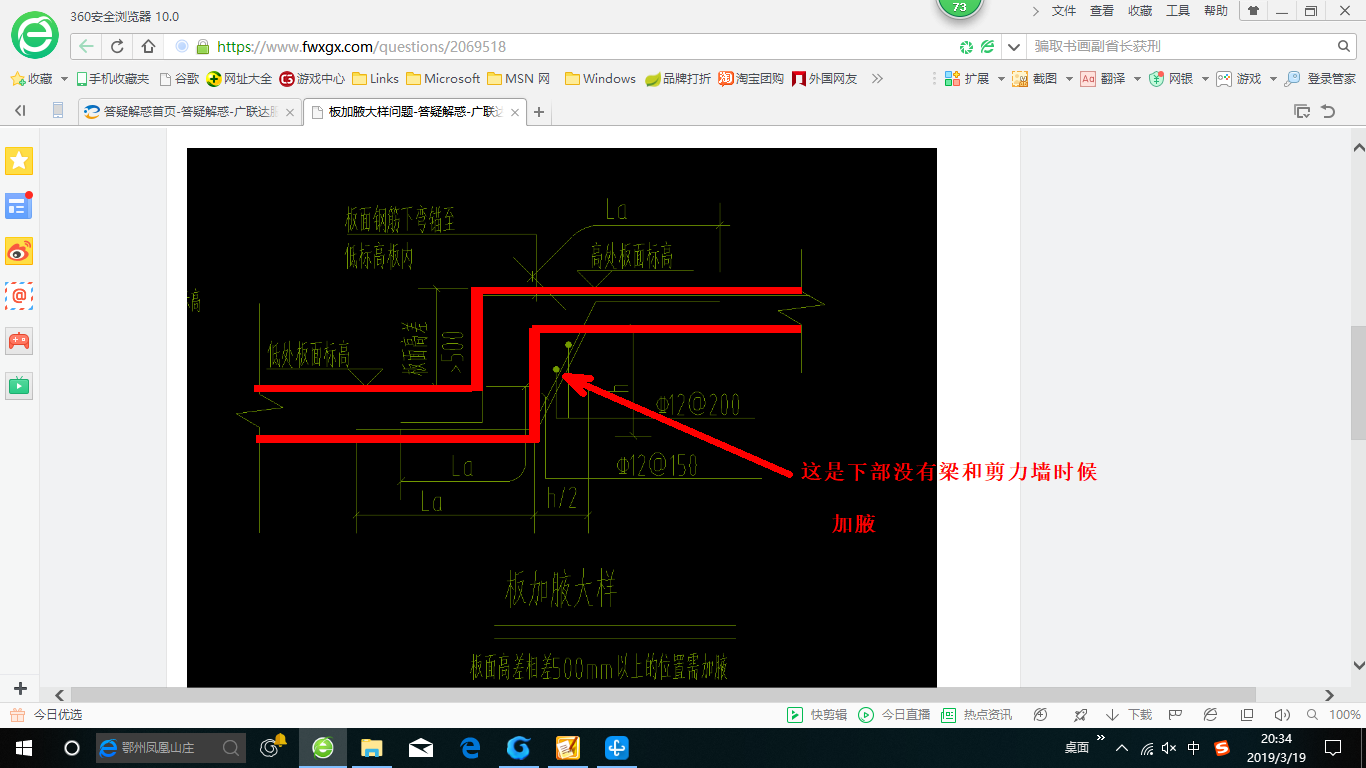Open the sidebar Weibo icon
The image size is (1366, 768).
click(19, 251)
